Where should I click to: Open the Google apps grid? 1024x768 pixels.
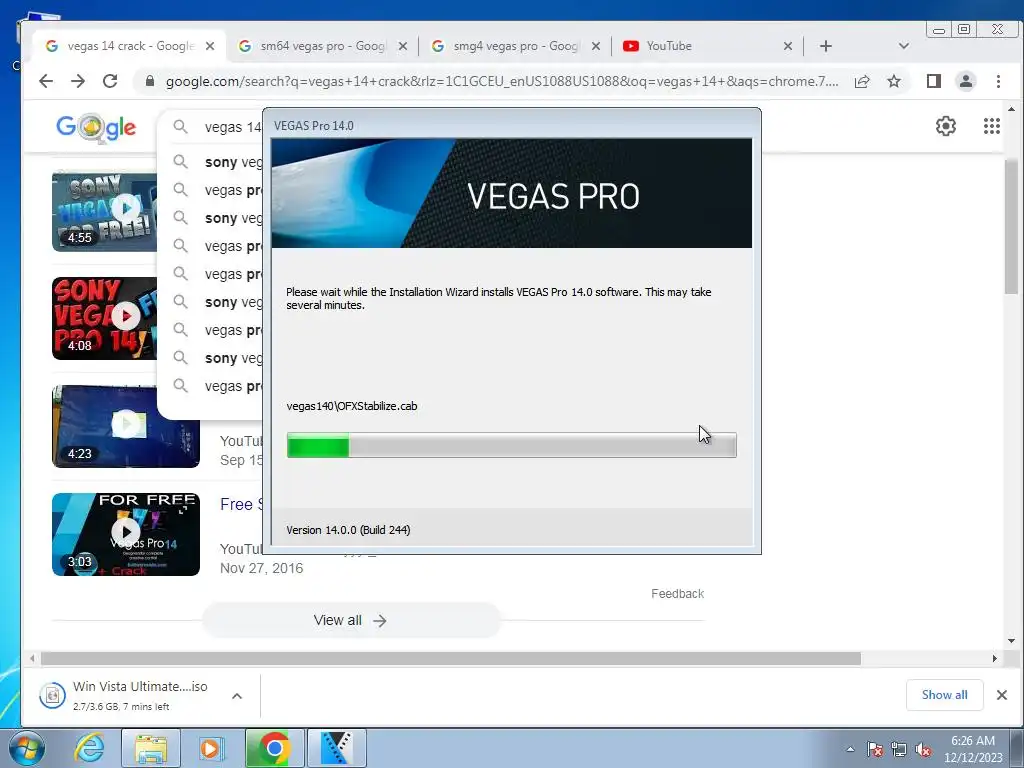(x=992, y=125)
